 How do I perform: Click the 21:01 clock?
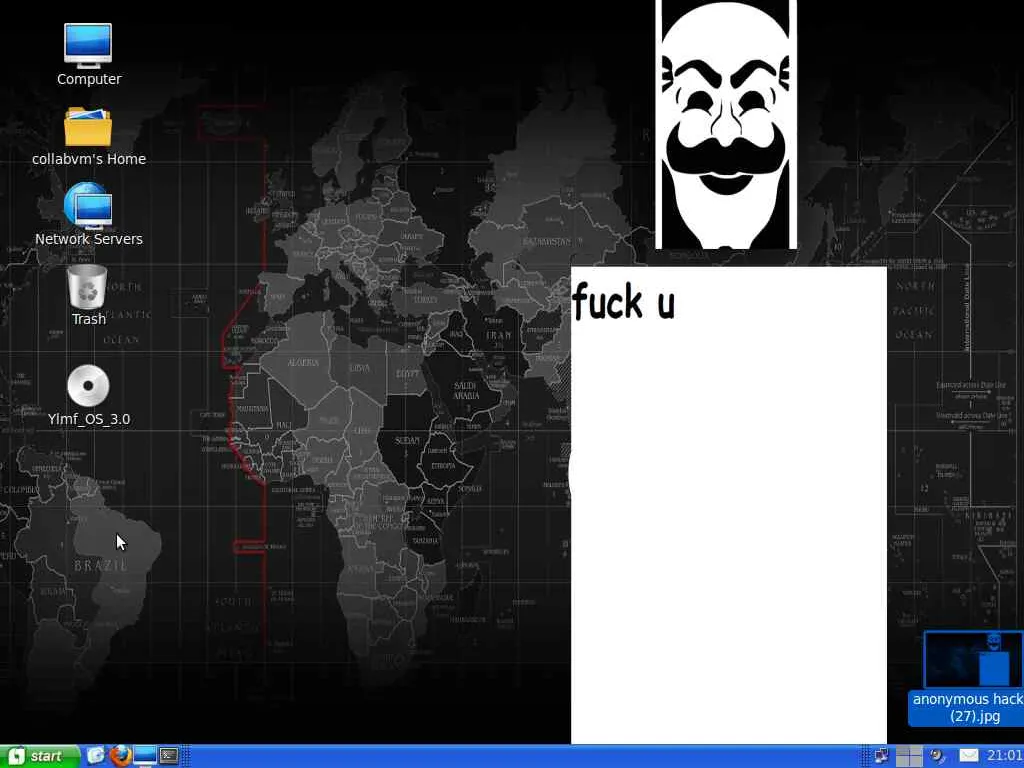[x=1004, y=756]
